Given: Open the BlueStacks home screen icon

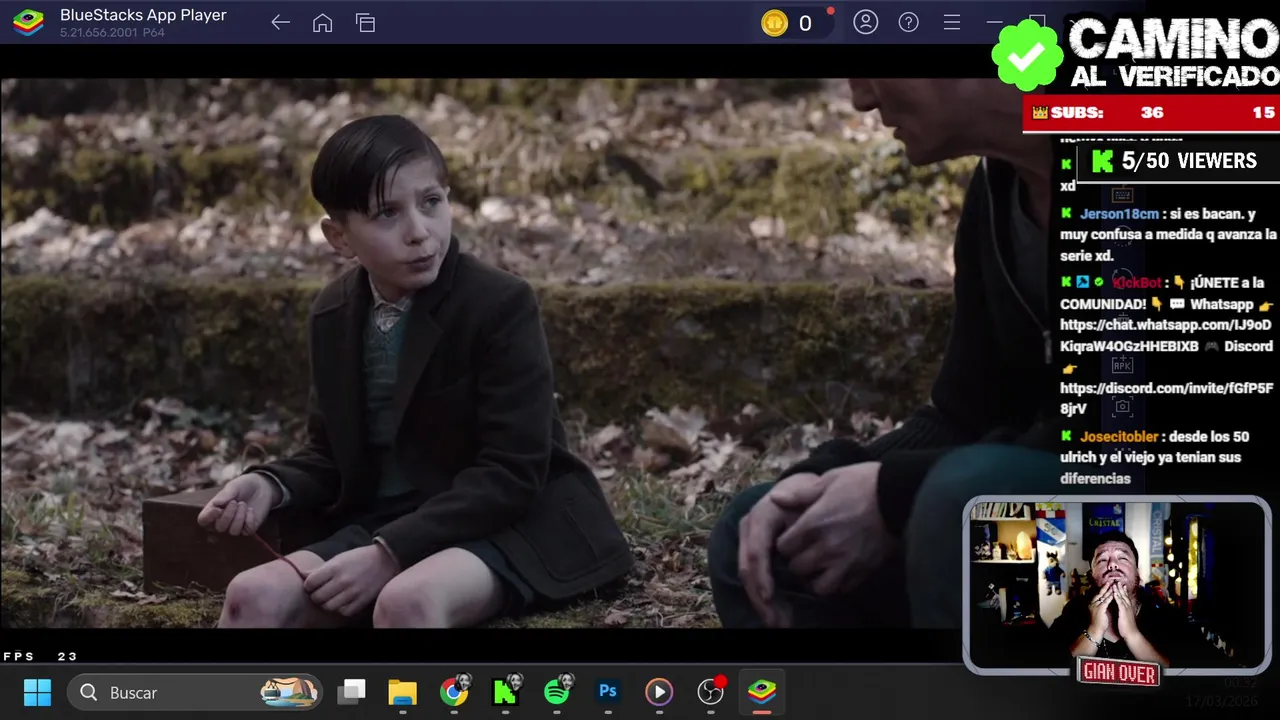Looking at the screenshot, I should pos(322,23).
